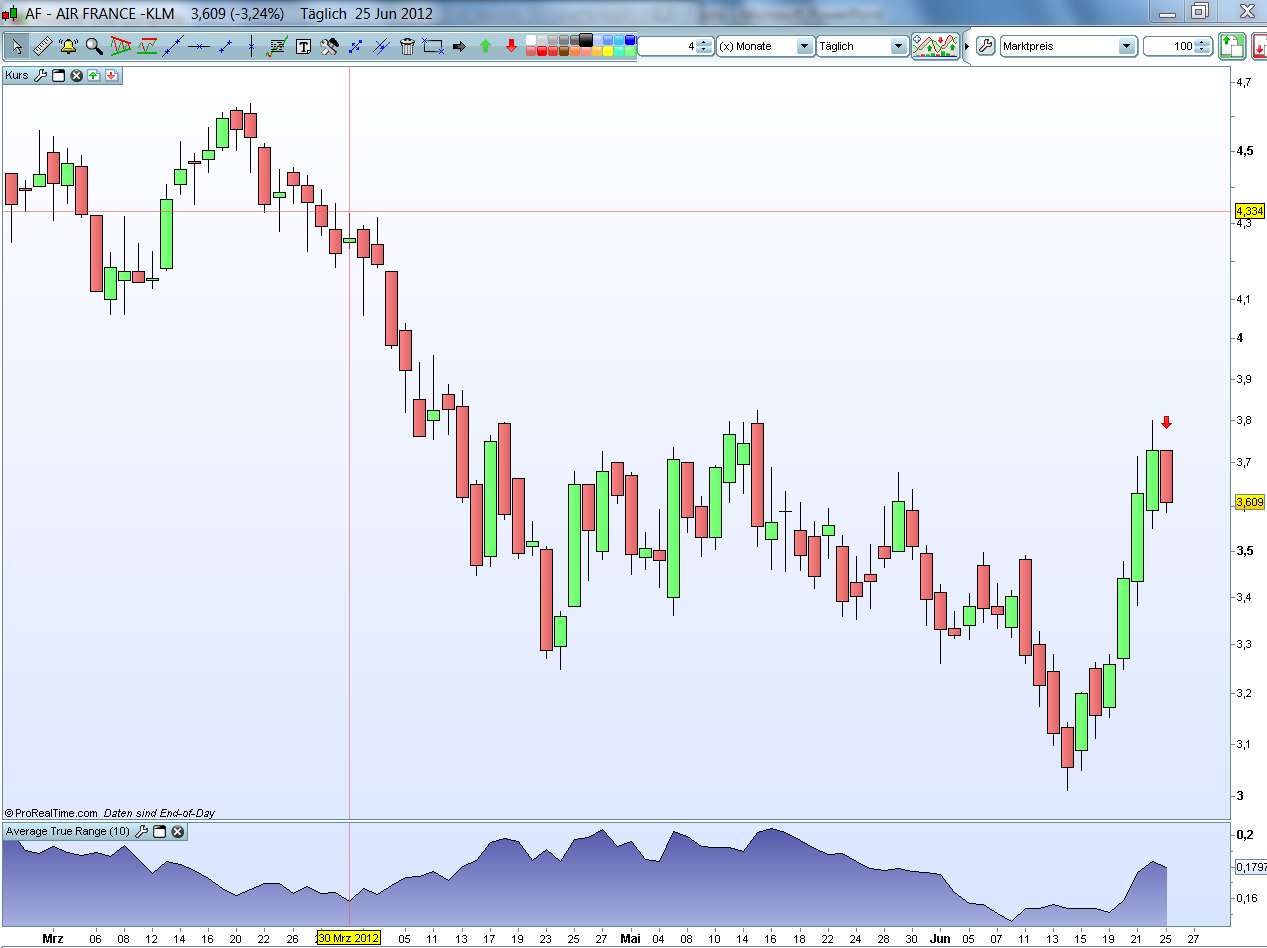Click the yellow 4,334 price label
The image size is (1267, 948).
coord(1250,211)
